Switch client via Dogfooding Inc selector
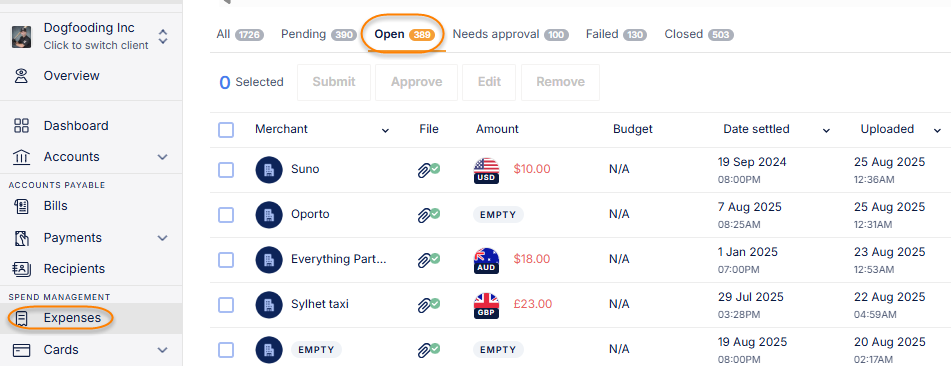The height and width of the screenshot is (366, 951). point(91,36)
